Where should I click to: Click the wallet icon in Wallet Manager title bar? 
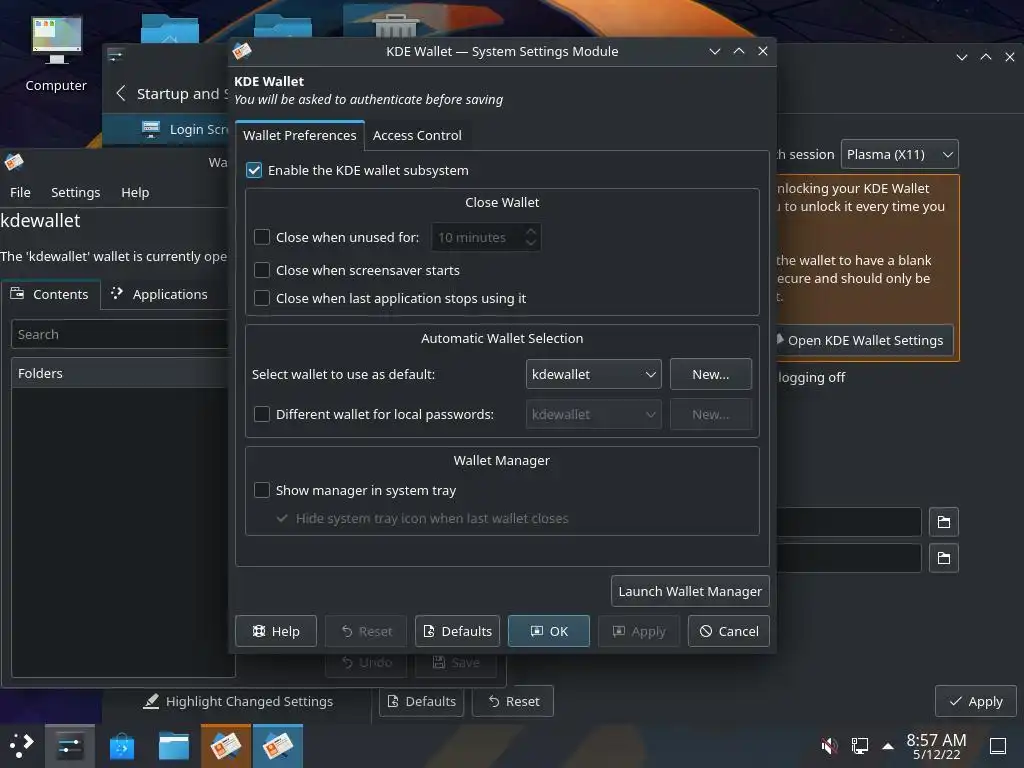click(14, 161)
